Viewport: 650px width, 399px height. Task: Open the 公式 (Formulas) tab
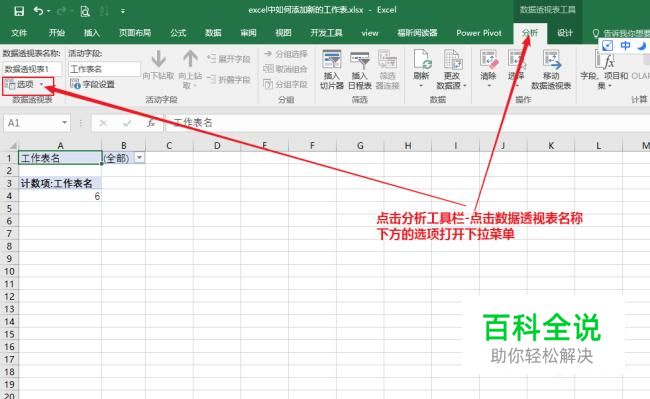(178, 33)
